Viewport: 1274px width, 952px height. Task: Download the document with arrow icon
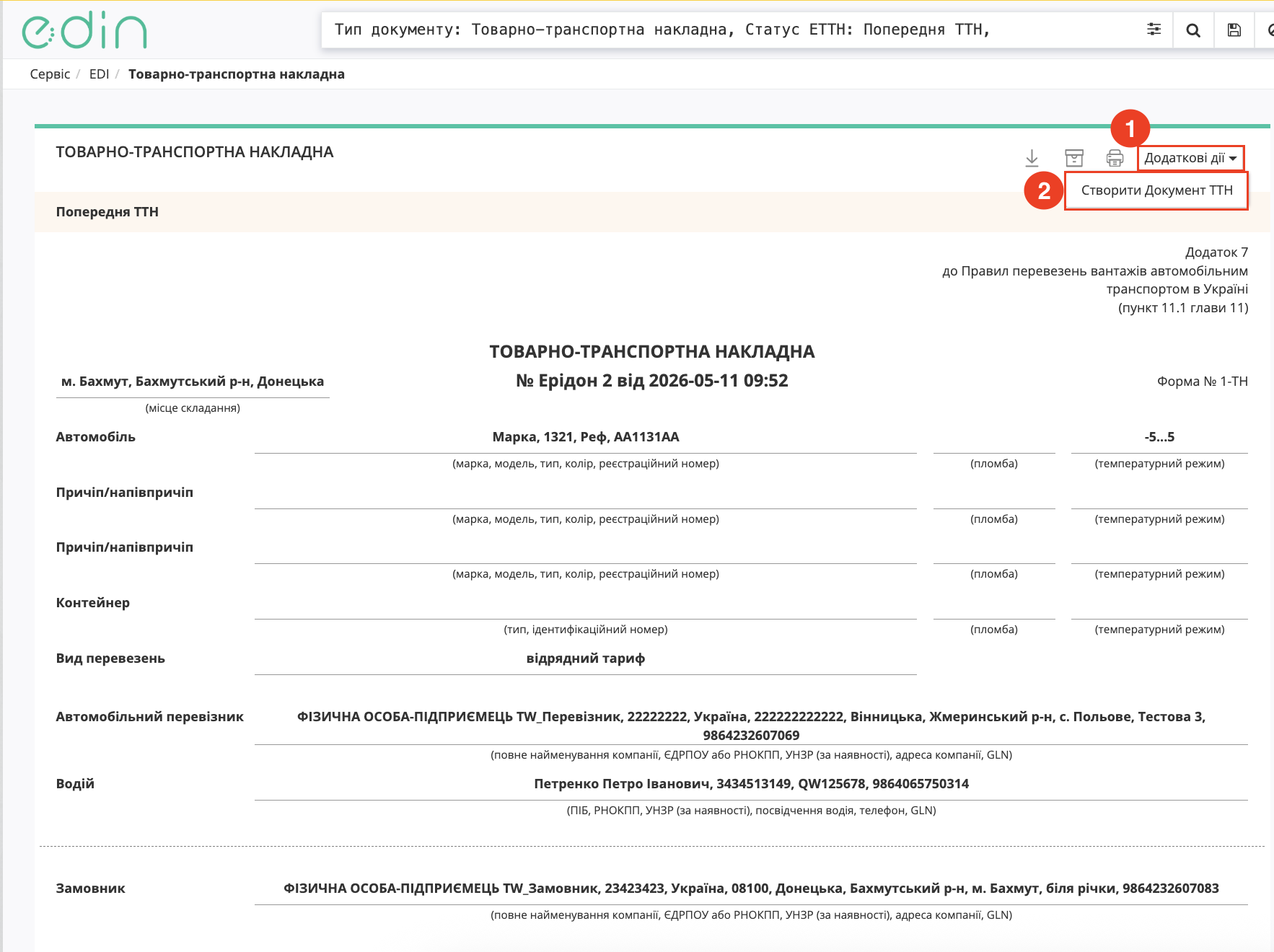(x=1032, y=158)
